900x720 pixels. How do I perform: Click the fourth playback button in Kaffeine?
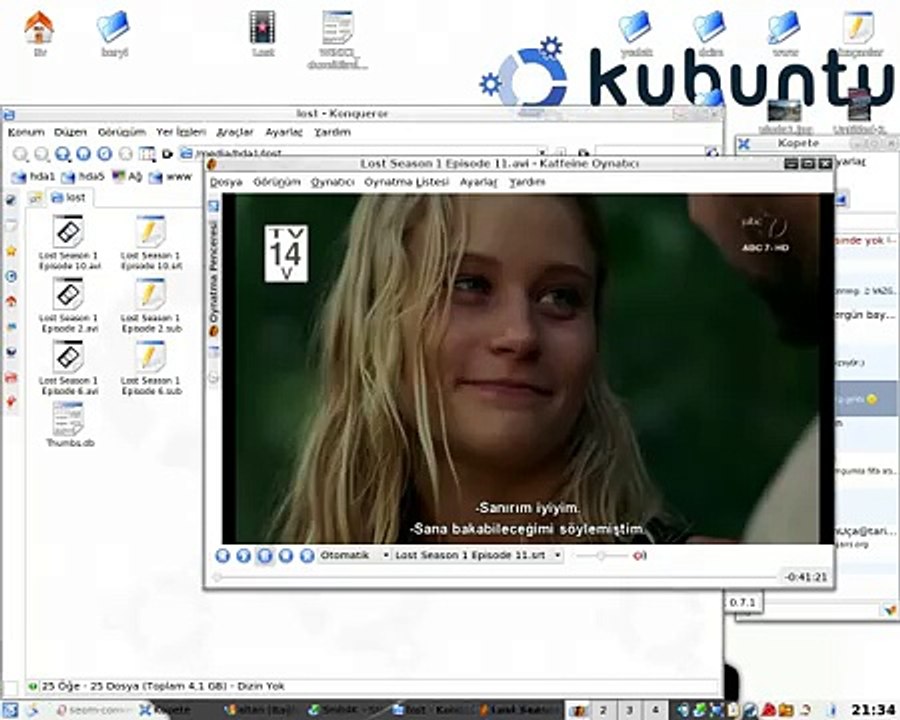286,555
